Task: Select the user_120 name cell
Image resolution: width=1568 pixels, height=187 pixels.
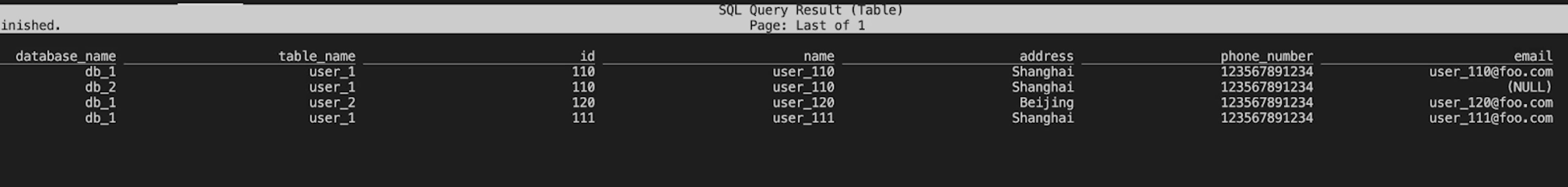Action: point(804,102)
